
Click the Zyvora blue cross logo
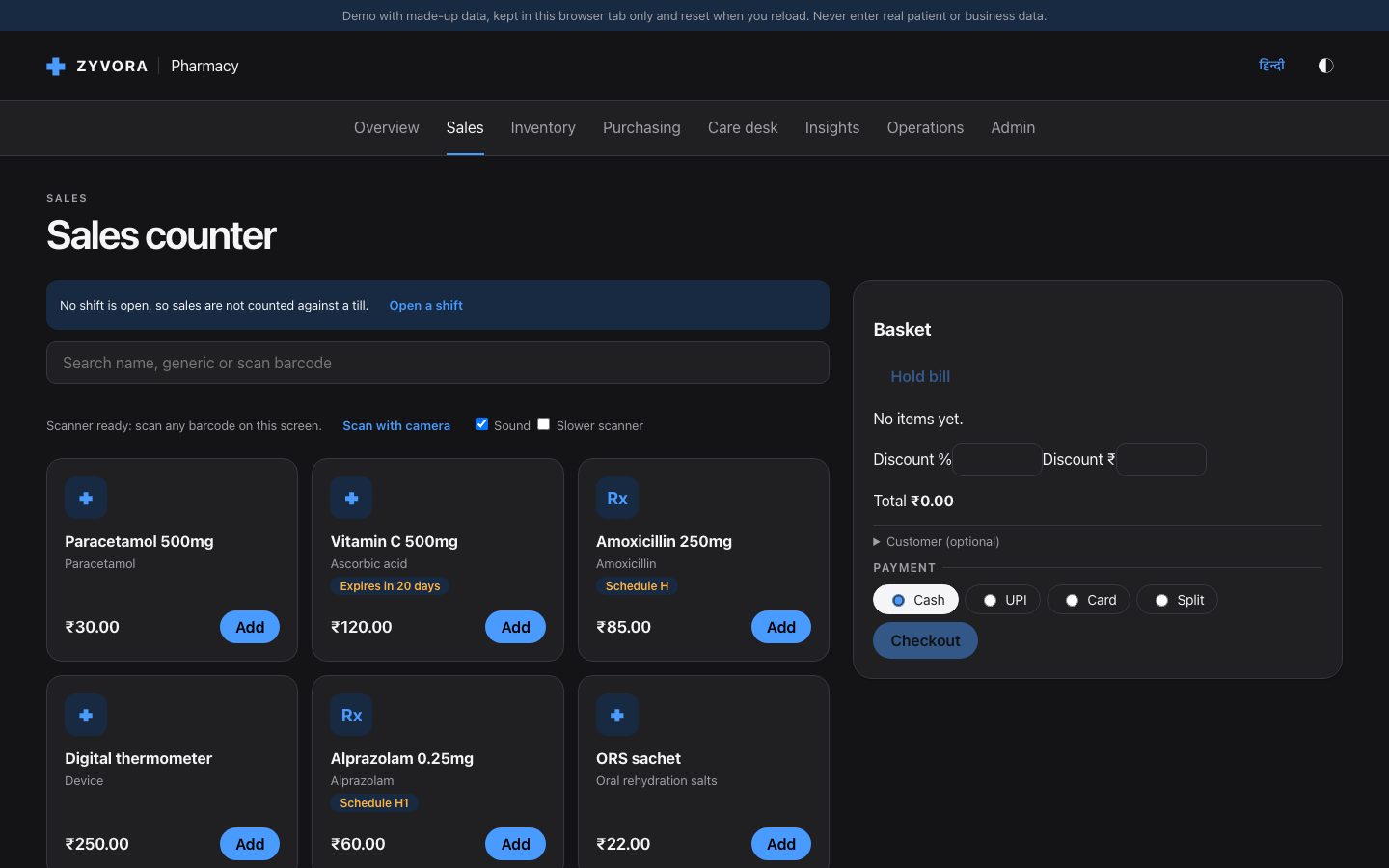click(x=56, y=66)
